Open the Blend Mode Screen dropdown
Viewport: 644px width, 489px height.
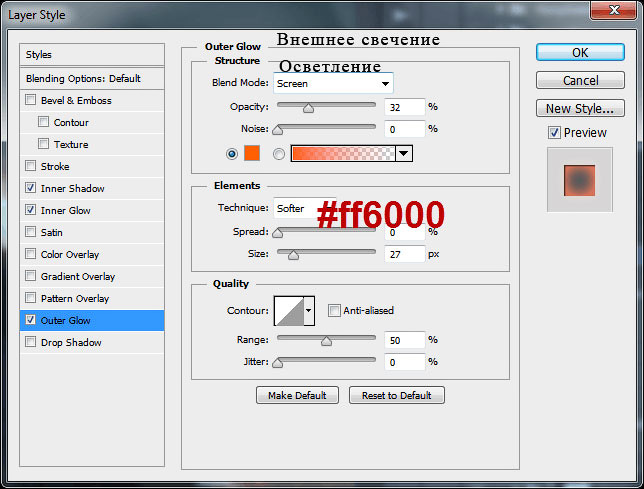tap(333, 83)
